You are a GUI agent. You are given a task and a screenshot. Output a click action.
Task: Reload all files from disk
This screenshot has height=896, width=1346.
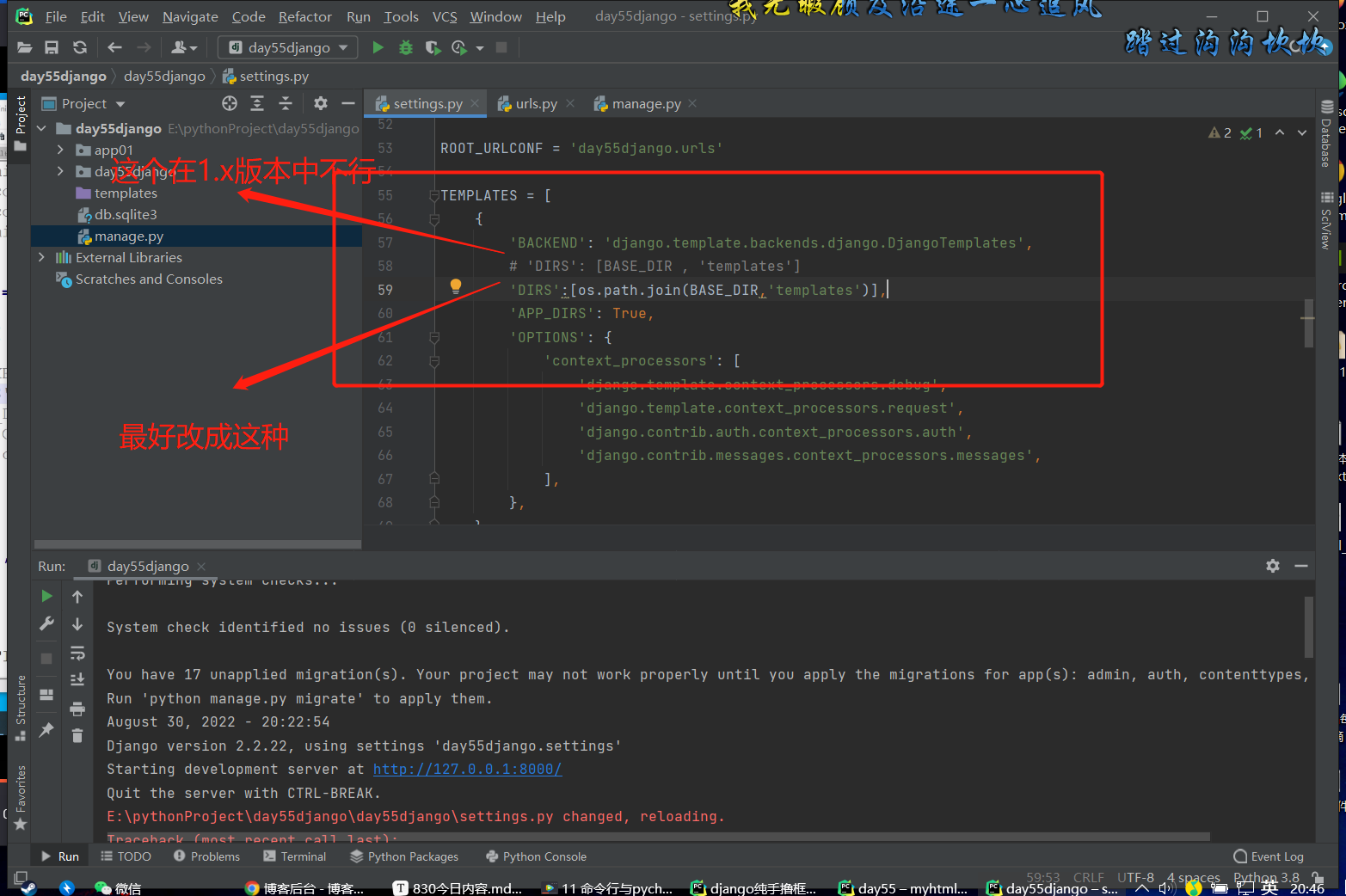(80, 47)
